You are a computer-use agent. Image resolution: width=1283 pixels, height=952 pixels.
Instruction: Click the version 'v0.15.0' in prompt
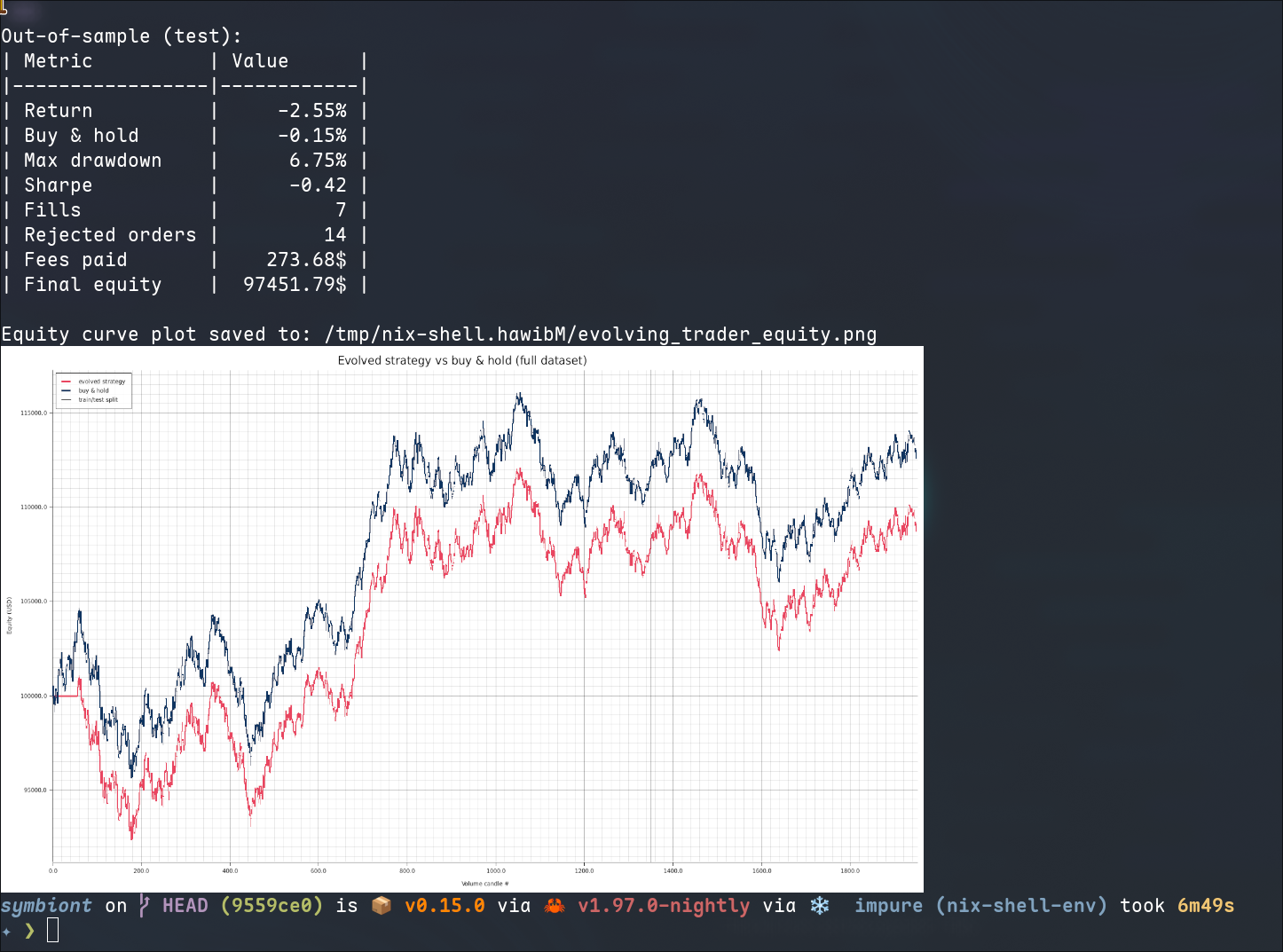(x=445, y=906)
